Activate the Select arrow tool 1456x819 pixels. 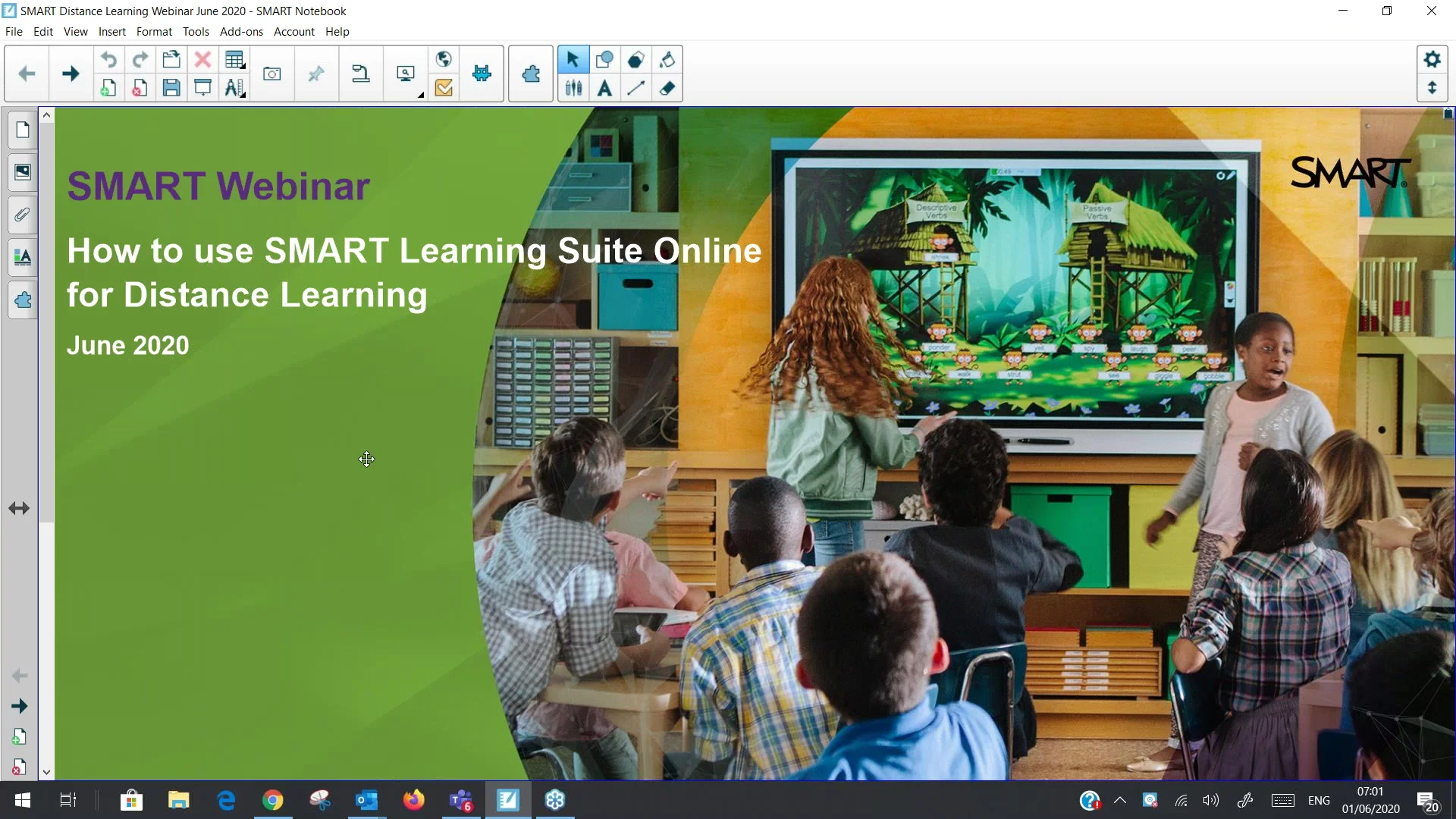pyautogui.click(x=573, y=59)
